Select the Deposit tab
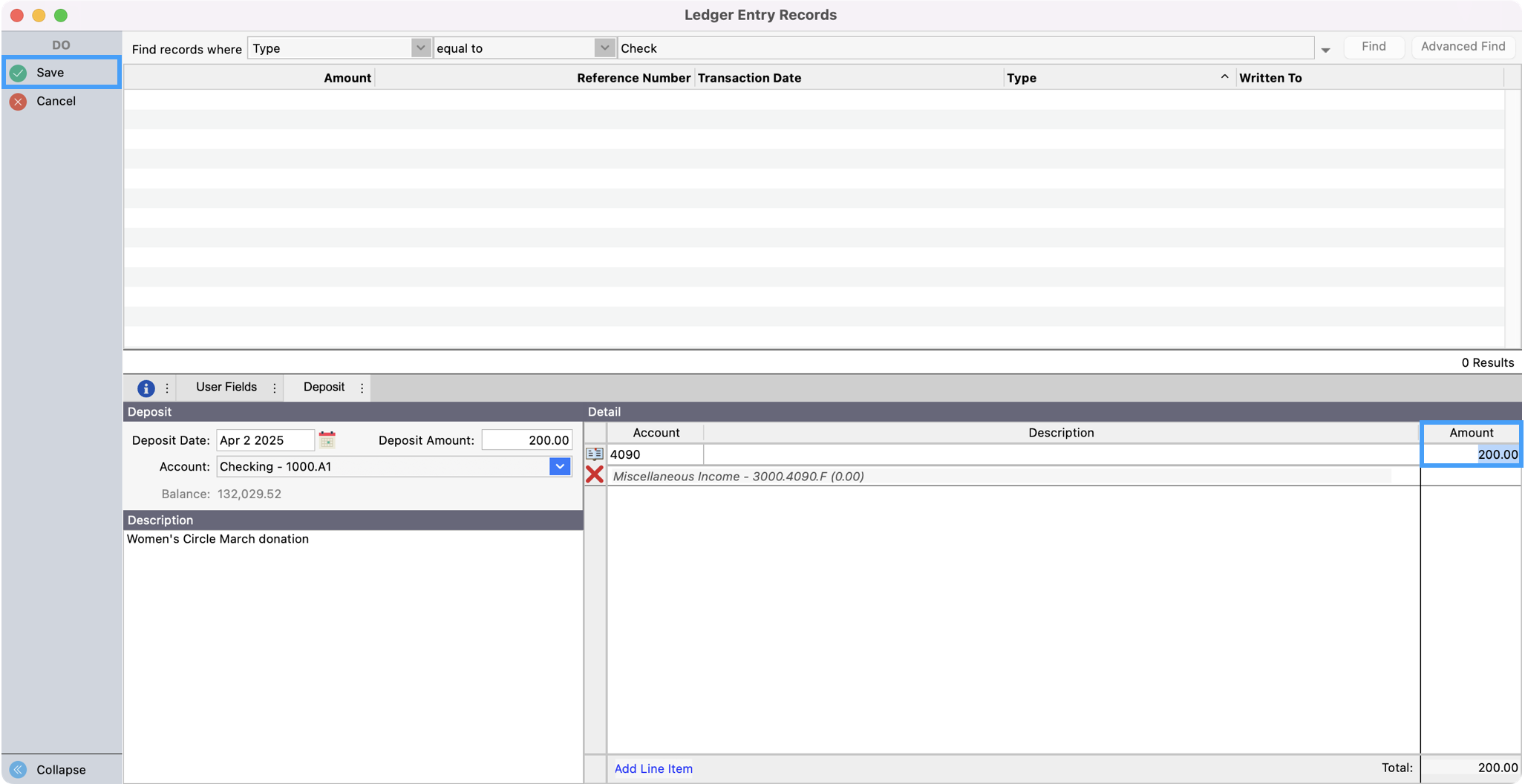This screenshot has width=1525, height=784. coord(324,387)
